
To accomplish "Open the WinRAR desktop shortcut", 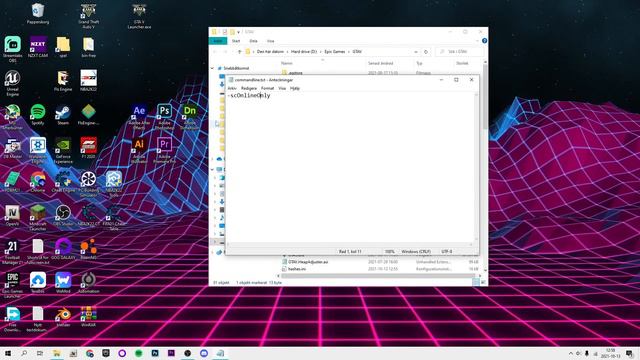I will coord(89,317).
